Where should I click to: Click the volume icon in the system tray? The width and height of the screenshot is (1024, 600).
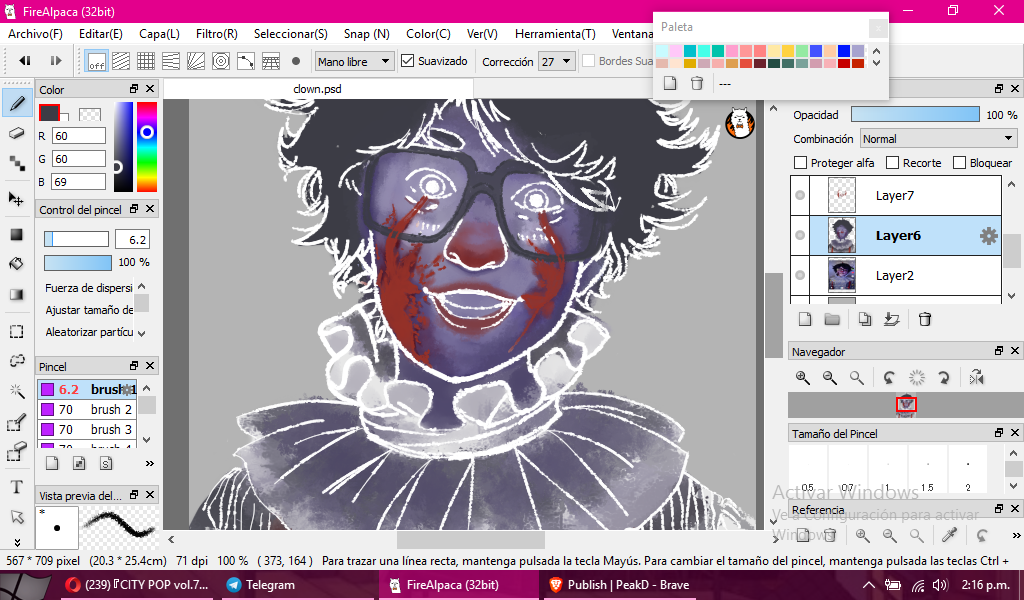coord(940,585)
